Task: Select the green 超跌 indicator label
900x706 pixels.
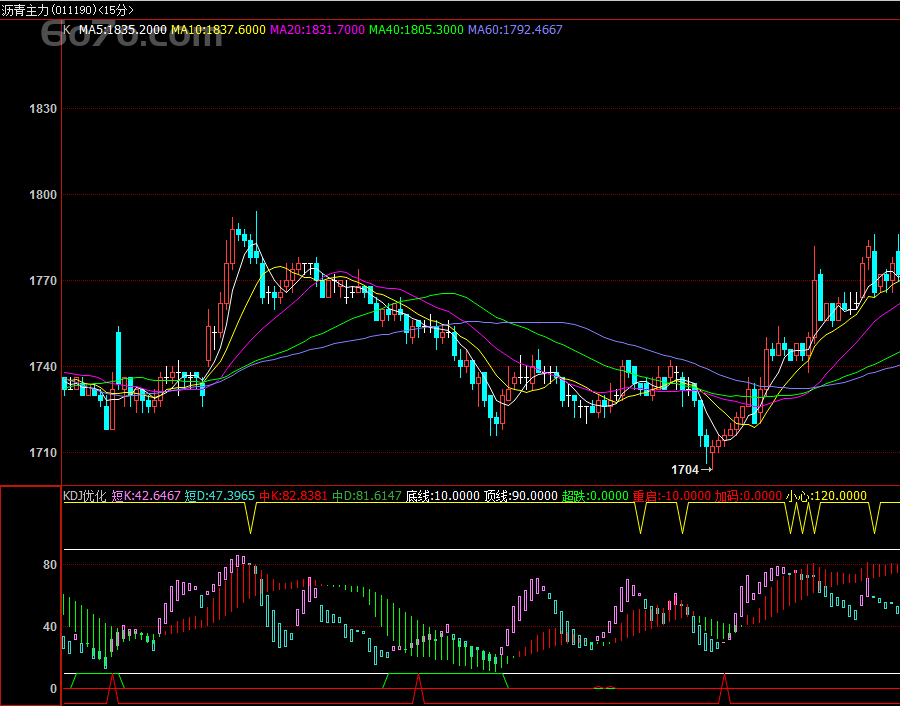Action: click(x=595, y=495)
